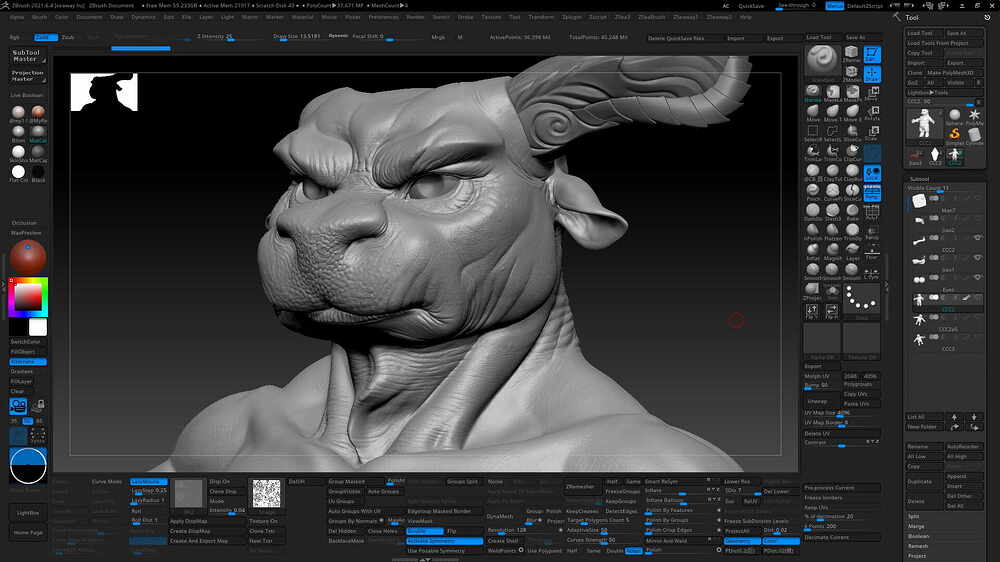Pick the ClipCurve brush

coord(852,153)
